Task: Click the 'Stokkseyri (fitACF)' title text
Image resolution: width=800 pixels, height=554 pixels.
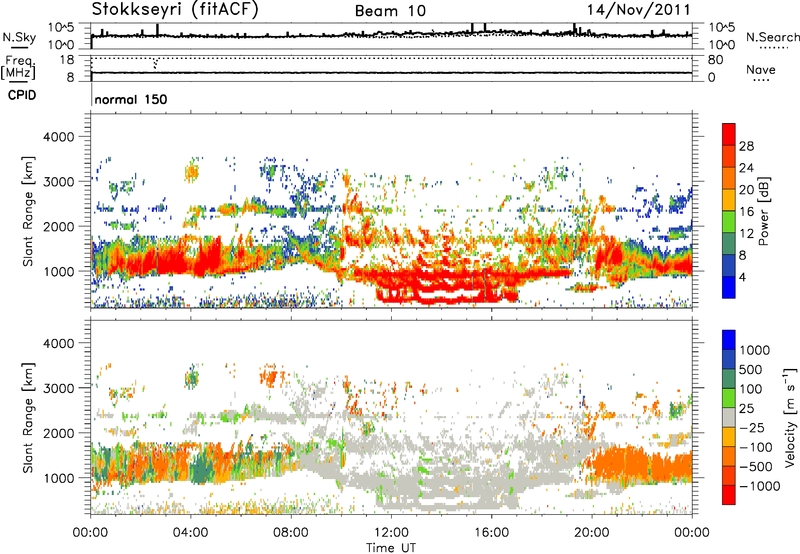Action: [174, 9]
